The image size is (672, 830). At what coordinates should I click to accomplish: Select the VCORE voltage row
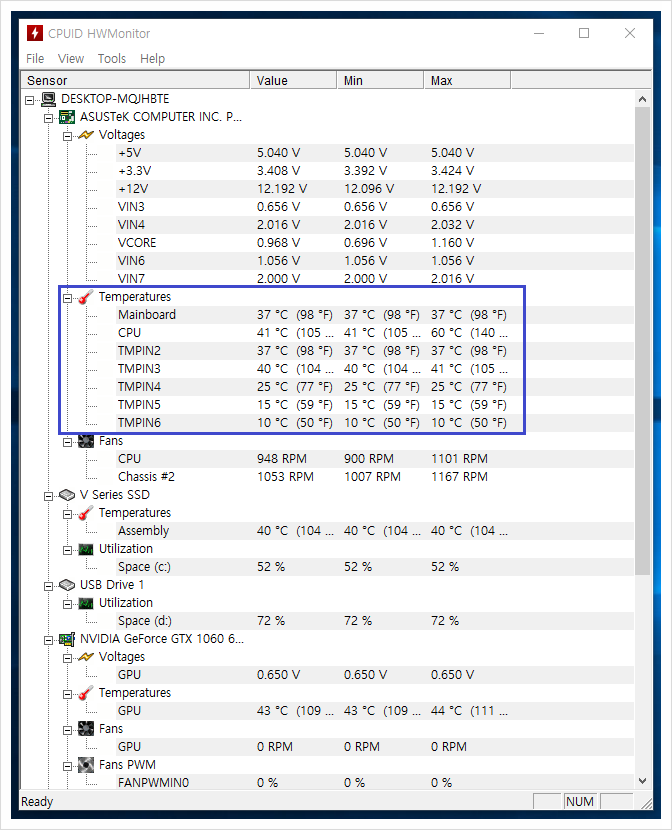[x=375, y=243]
